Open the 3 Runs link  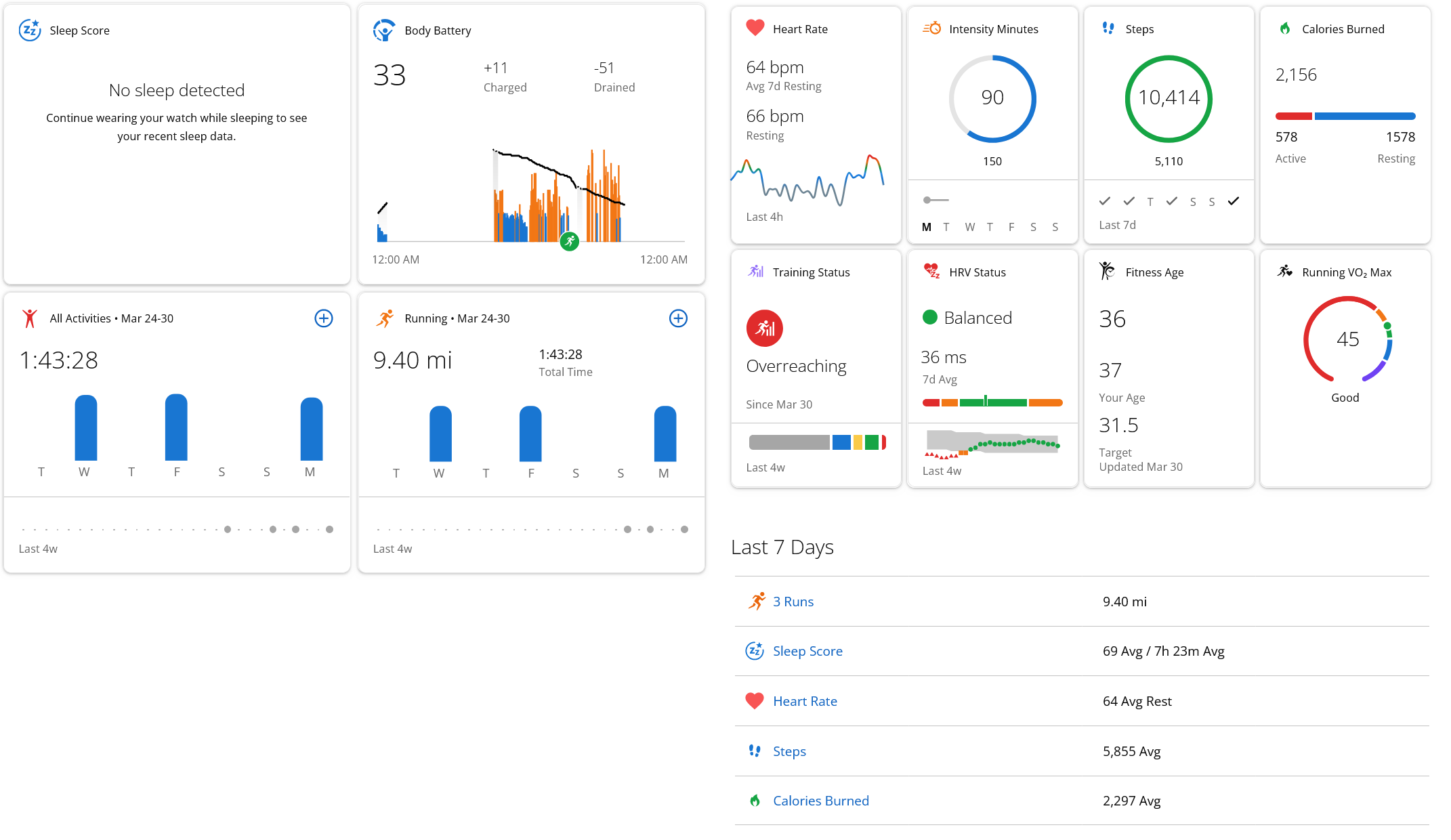pos(793,602)
